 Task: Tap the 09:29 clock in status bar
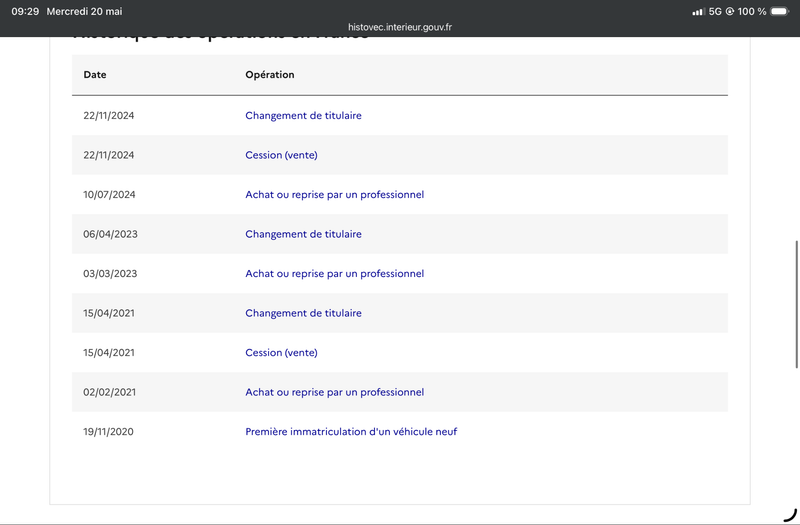25,11
